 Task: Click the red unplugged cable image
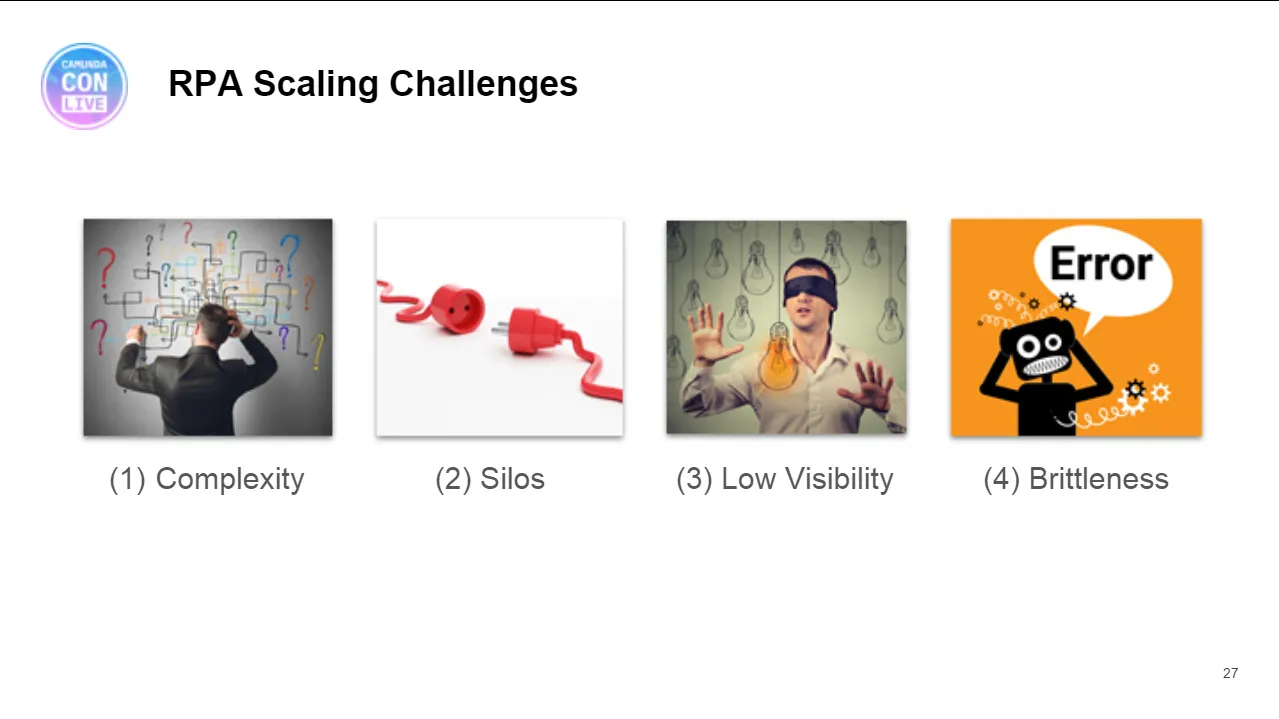point(499,327)
